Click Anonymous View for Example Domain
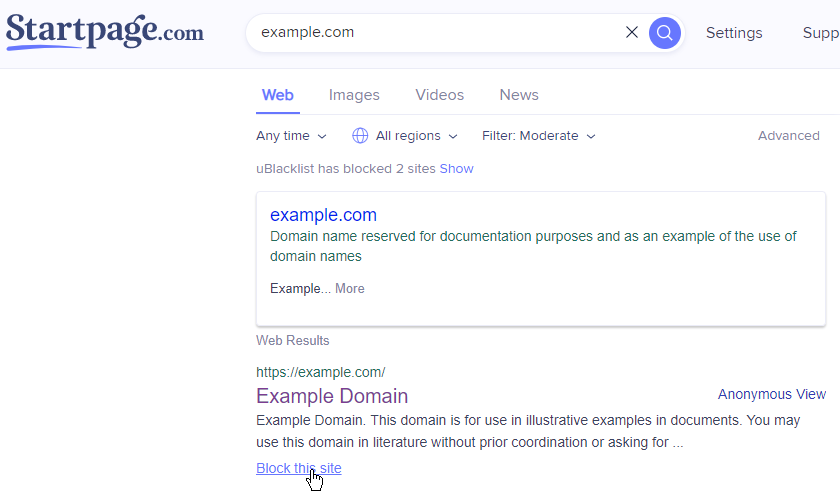840x500 pixels. 772,394
